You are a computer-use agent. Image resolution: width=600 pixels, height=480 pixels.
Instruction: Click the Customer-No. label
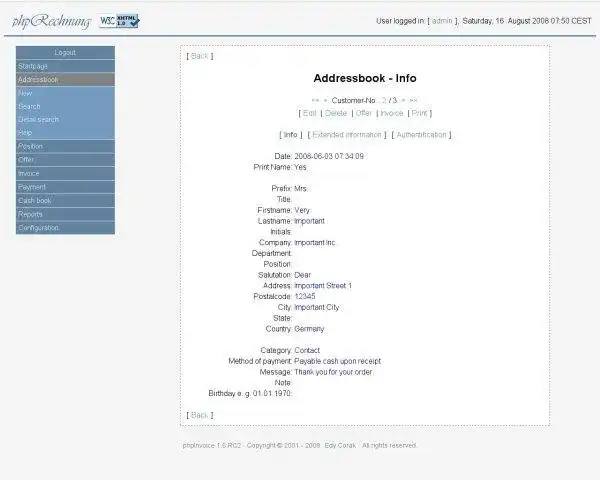[354, 100]
